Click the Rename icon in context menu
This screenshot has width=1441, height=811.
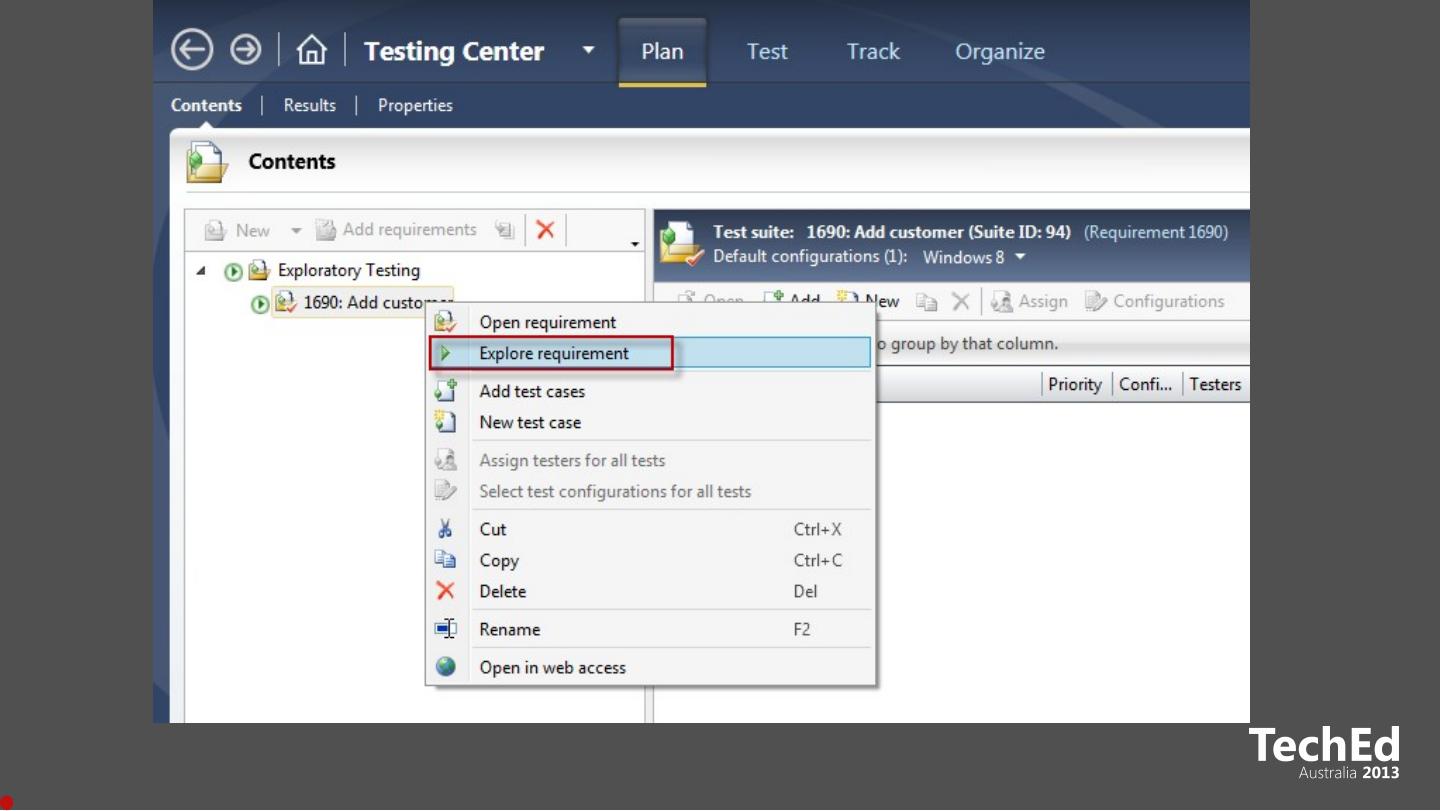[x=446, y=629]
